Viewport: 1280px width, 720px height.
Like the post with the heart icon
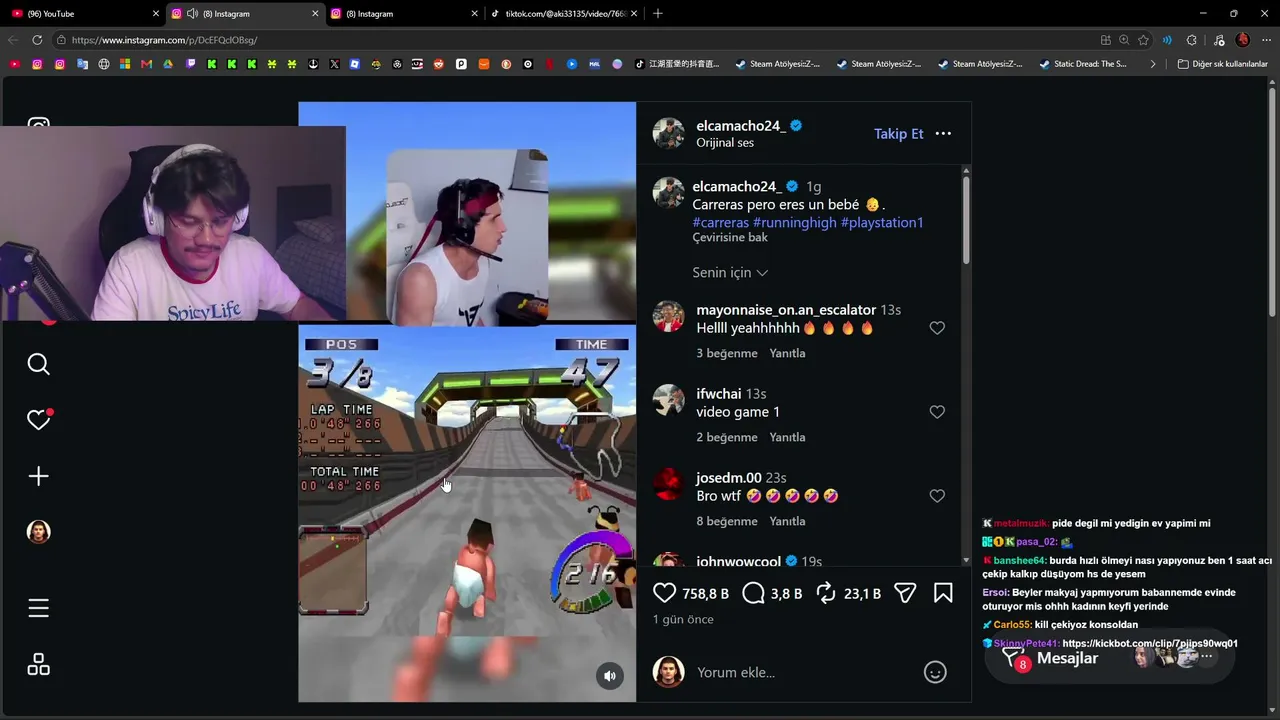[x=665, y=593]
